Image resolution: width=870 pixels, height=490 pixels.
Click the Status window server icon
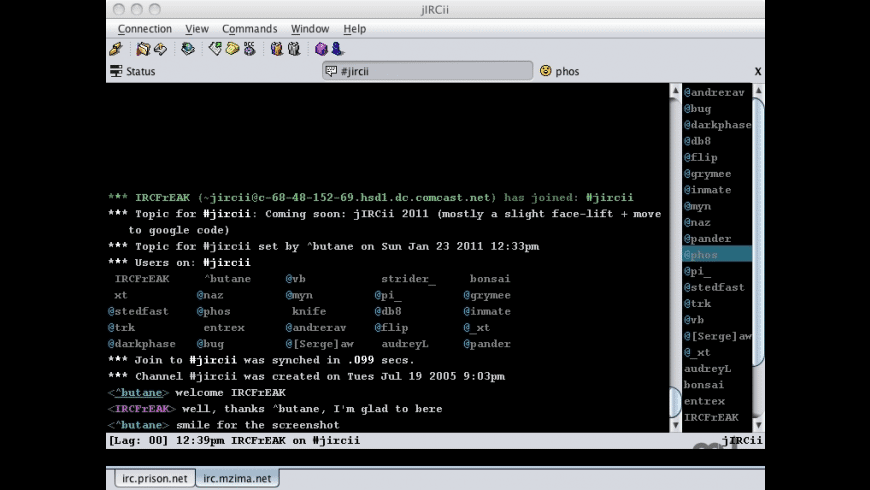click(116, 71)
